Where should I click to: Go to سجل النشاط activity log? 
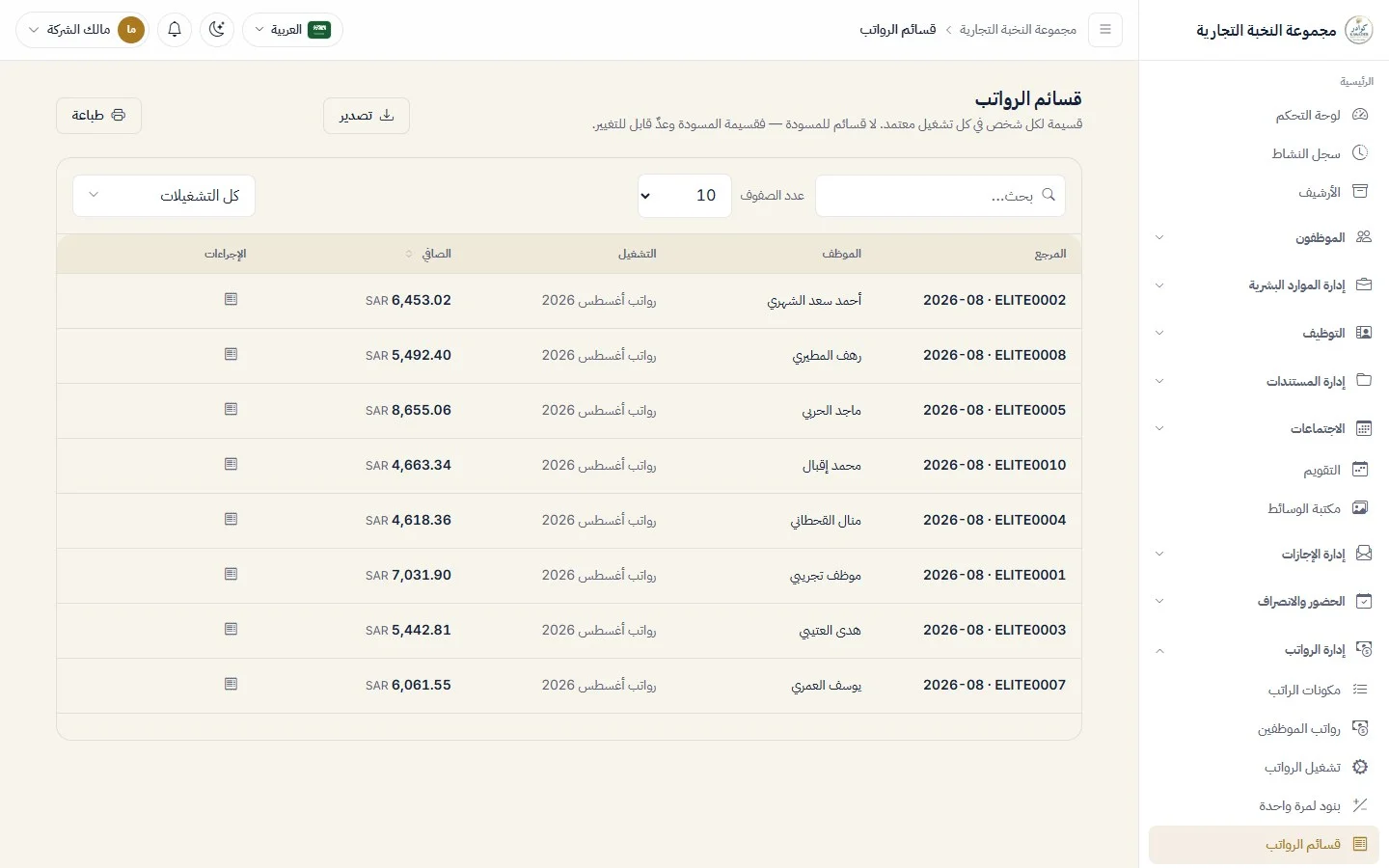(1264, 153)
